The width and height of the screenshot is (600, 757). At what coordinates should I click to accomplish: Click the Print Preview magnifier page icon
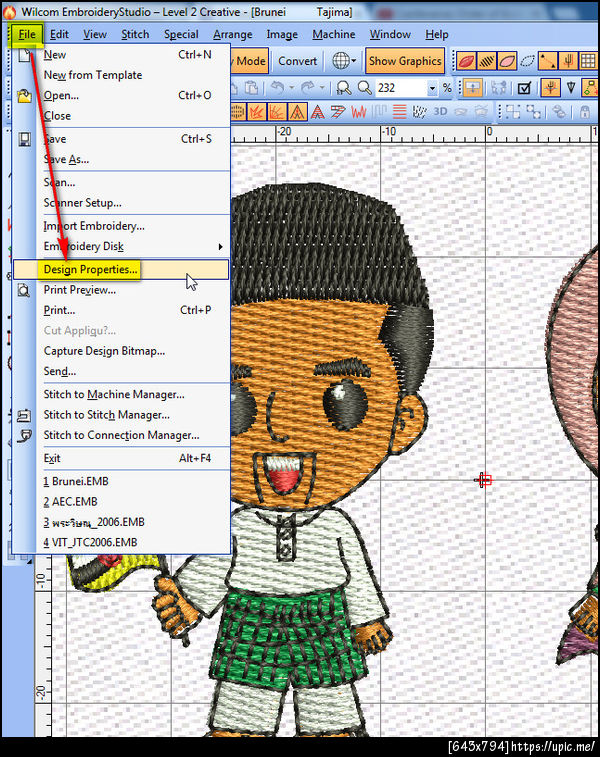pos(24,290)
